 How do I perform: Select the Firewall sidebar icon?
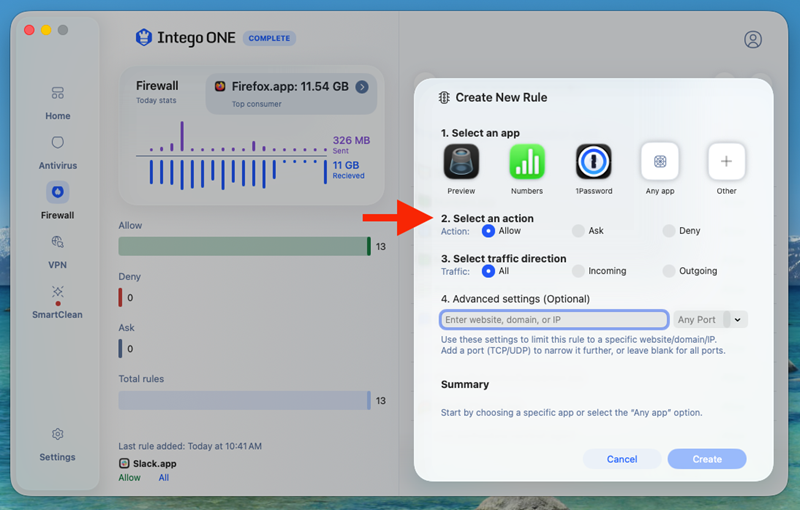[x=58, y=192]
